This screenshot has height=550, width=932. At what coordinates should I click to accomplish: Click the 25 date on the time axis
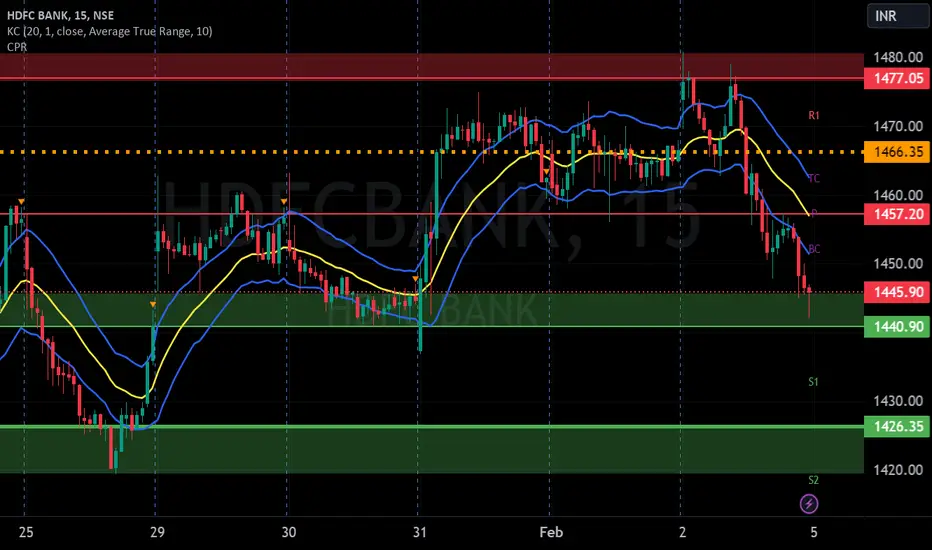click(26, 532)
